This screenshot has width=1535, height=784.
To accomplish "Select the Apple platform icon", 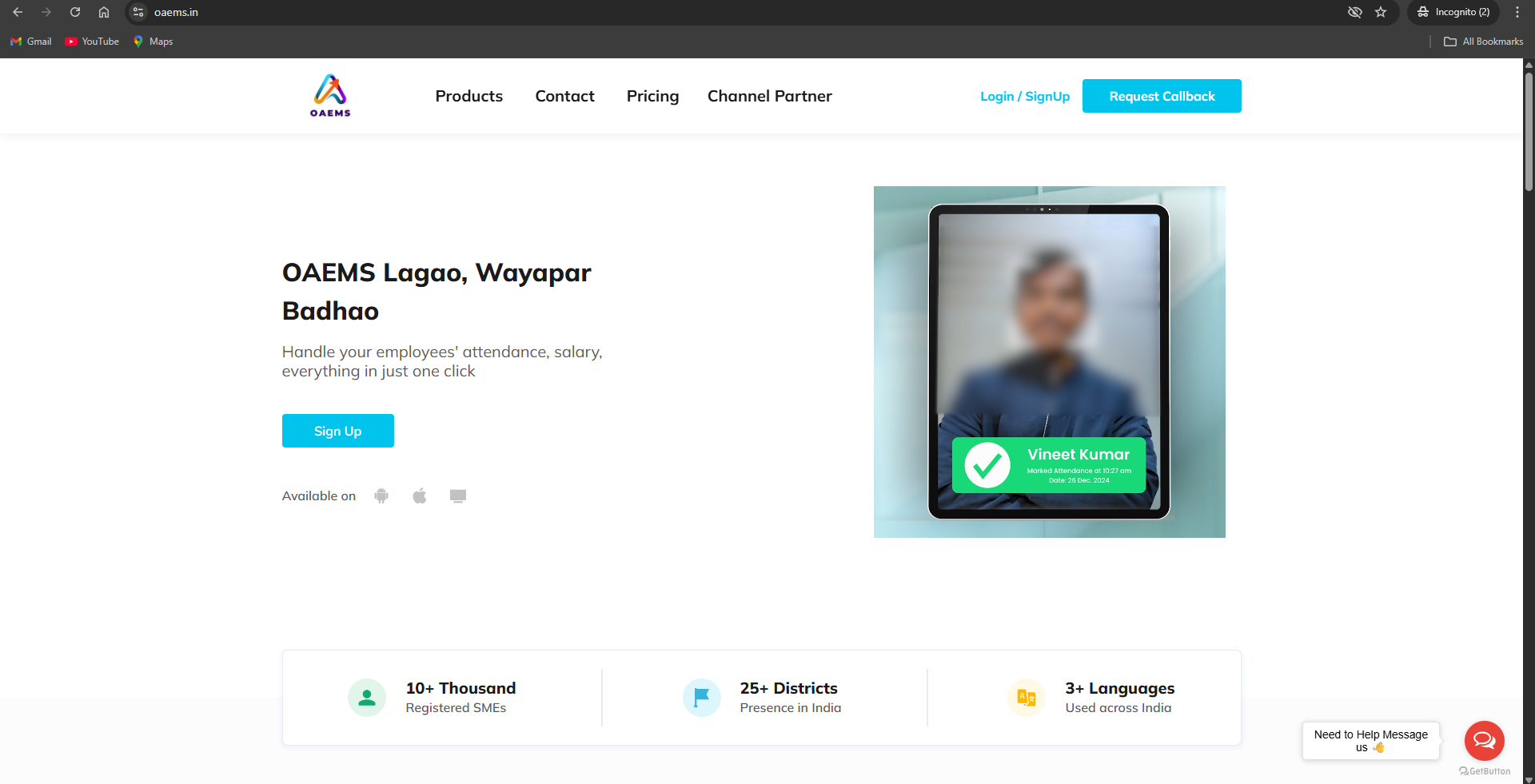I will (420, 496).
